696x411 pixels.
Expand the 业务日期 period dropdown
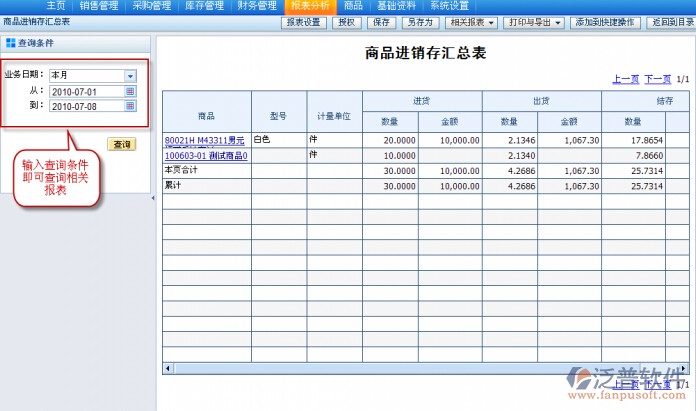pos(130,76)
